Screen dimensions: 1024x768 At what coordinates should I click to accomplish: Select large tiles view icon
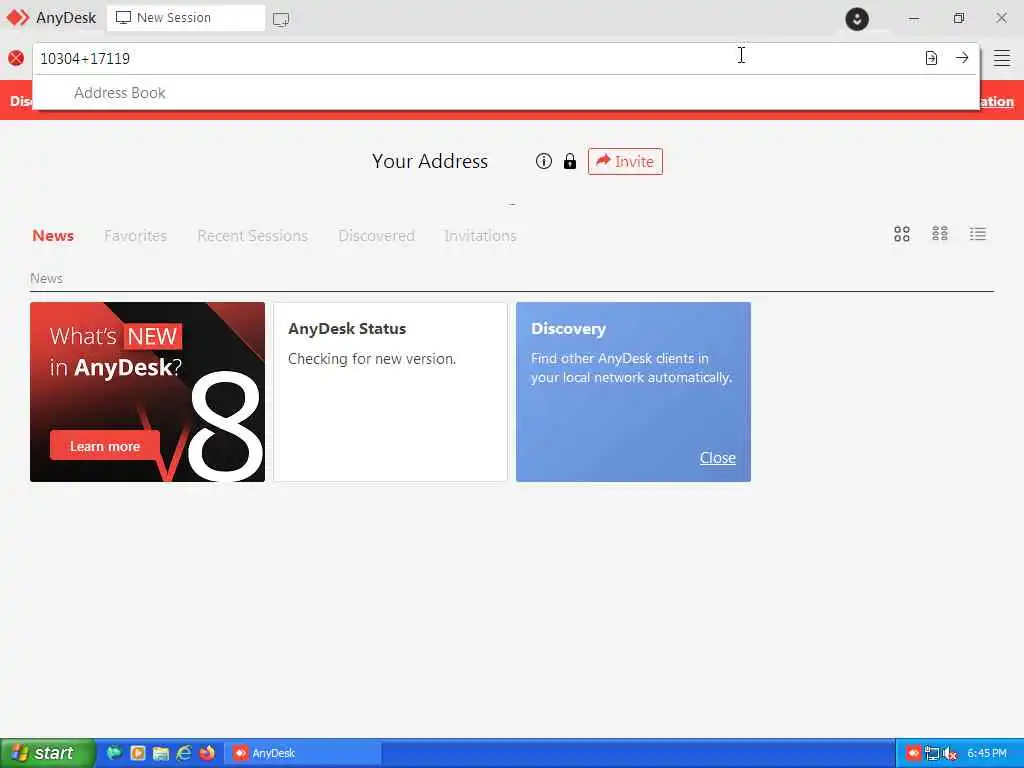902,234
